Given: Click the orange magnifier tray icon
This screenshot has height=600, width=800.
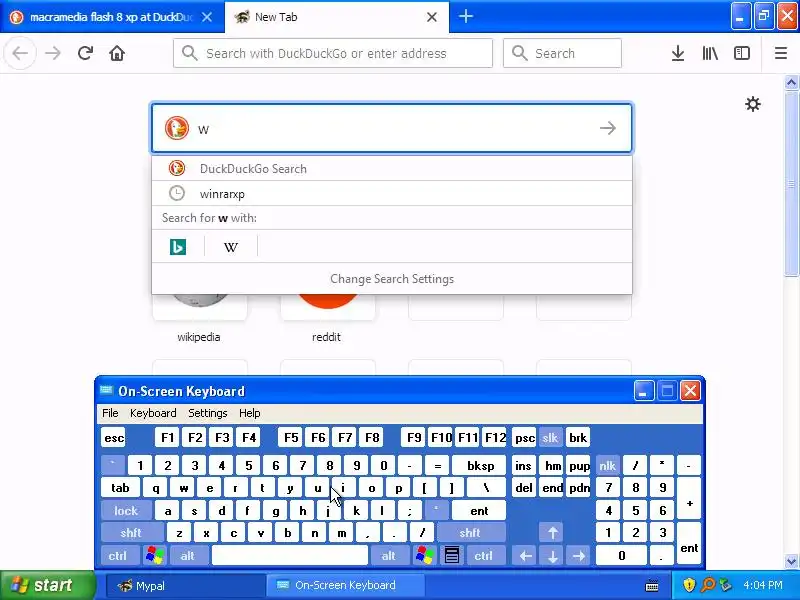Looking at the screenshot, I should (x=708, y=585).
